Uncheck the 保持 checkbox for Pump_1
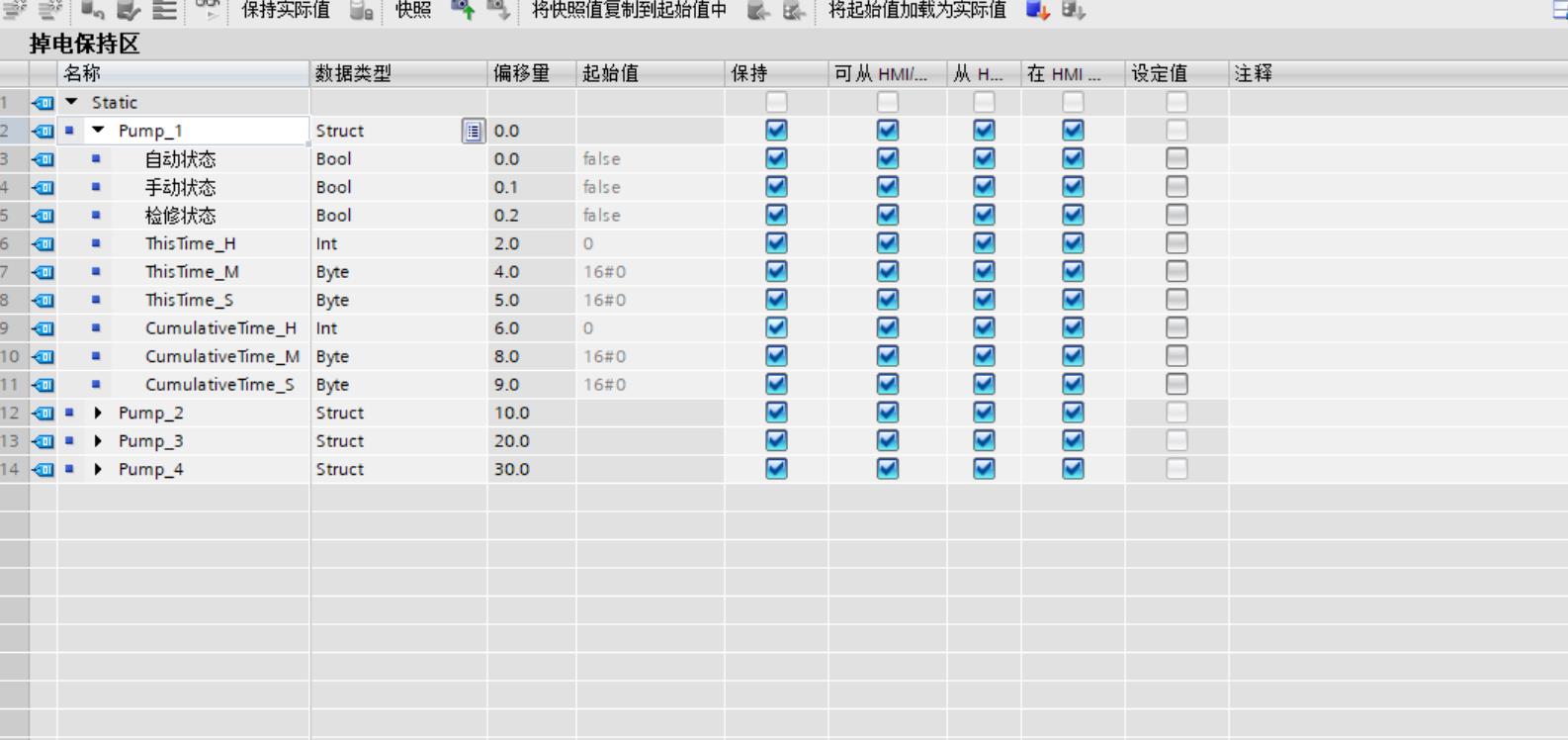The height and width of the screenshot is (740, 1568). click(x=776, y=131)
